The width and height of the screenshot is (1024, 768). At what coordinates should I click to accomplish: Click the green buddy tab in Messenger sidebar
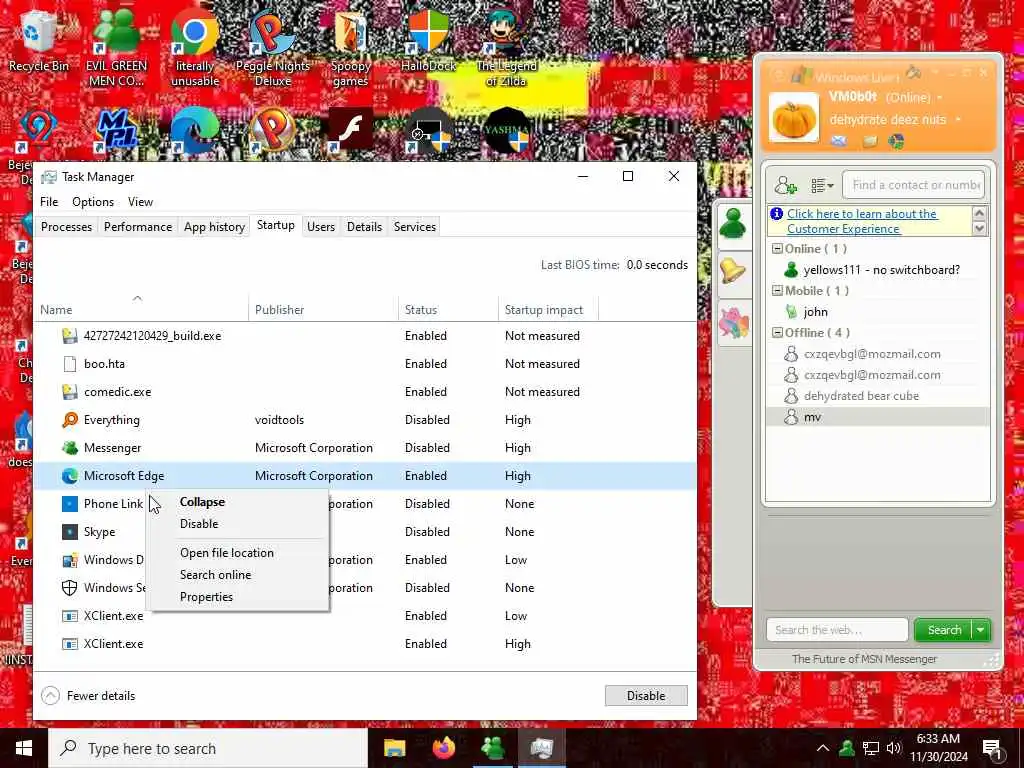(734, 224)
